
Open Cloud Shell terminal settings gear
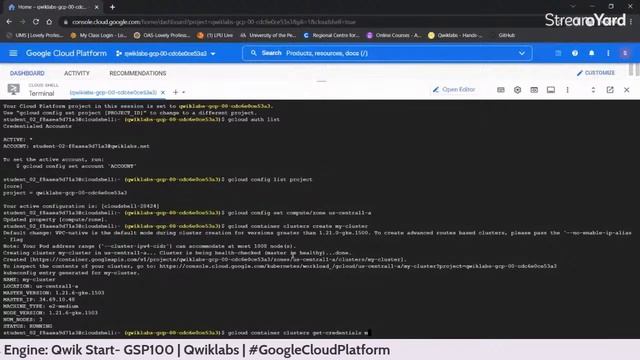[518, 90]
